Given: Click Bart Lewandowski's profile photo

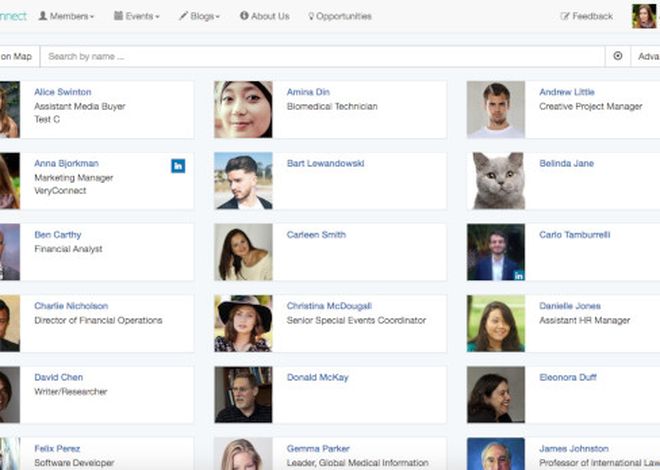Looking at the screenshot, I should pyautogui.click(x=243, y=181).
